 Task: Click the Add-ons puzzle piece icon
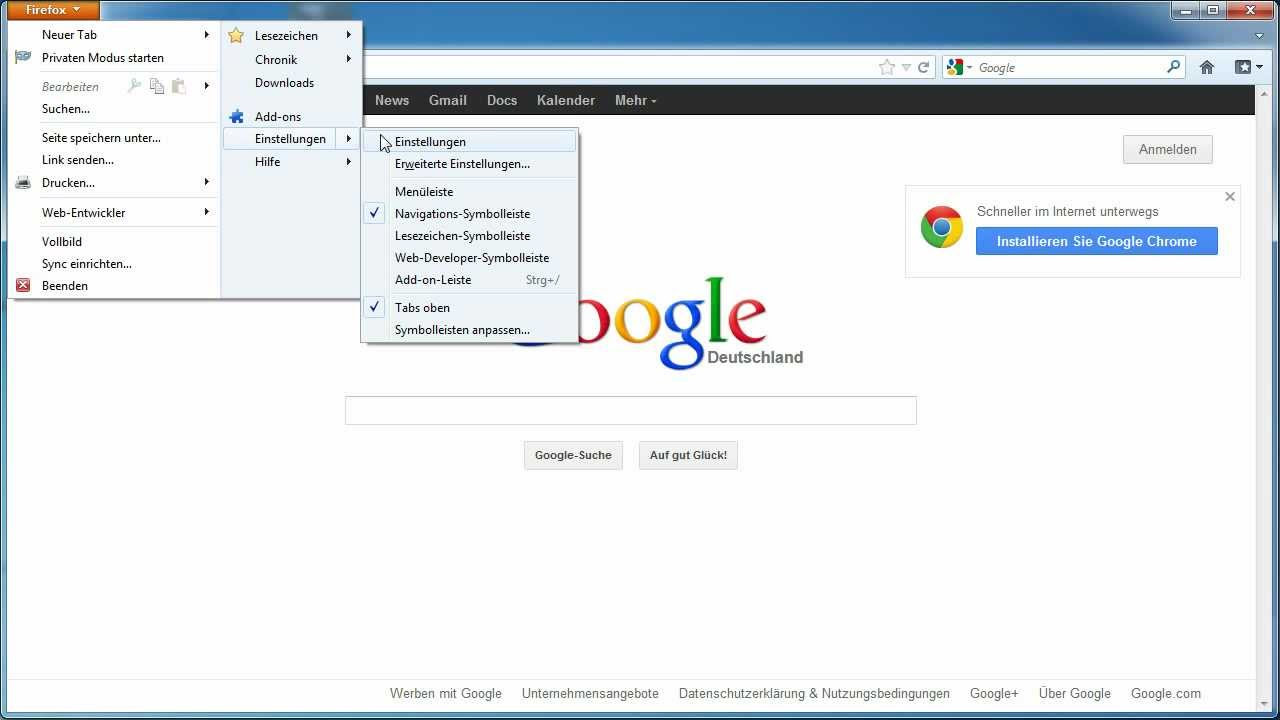(236, 117)
